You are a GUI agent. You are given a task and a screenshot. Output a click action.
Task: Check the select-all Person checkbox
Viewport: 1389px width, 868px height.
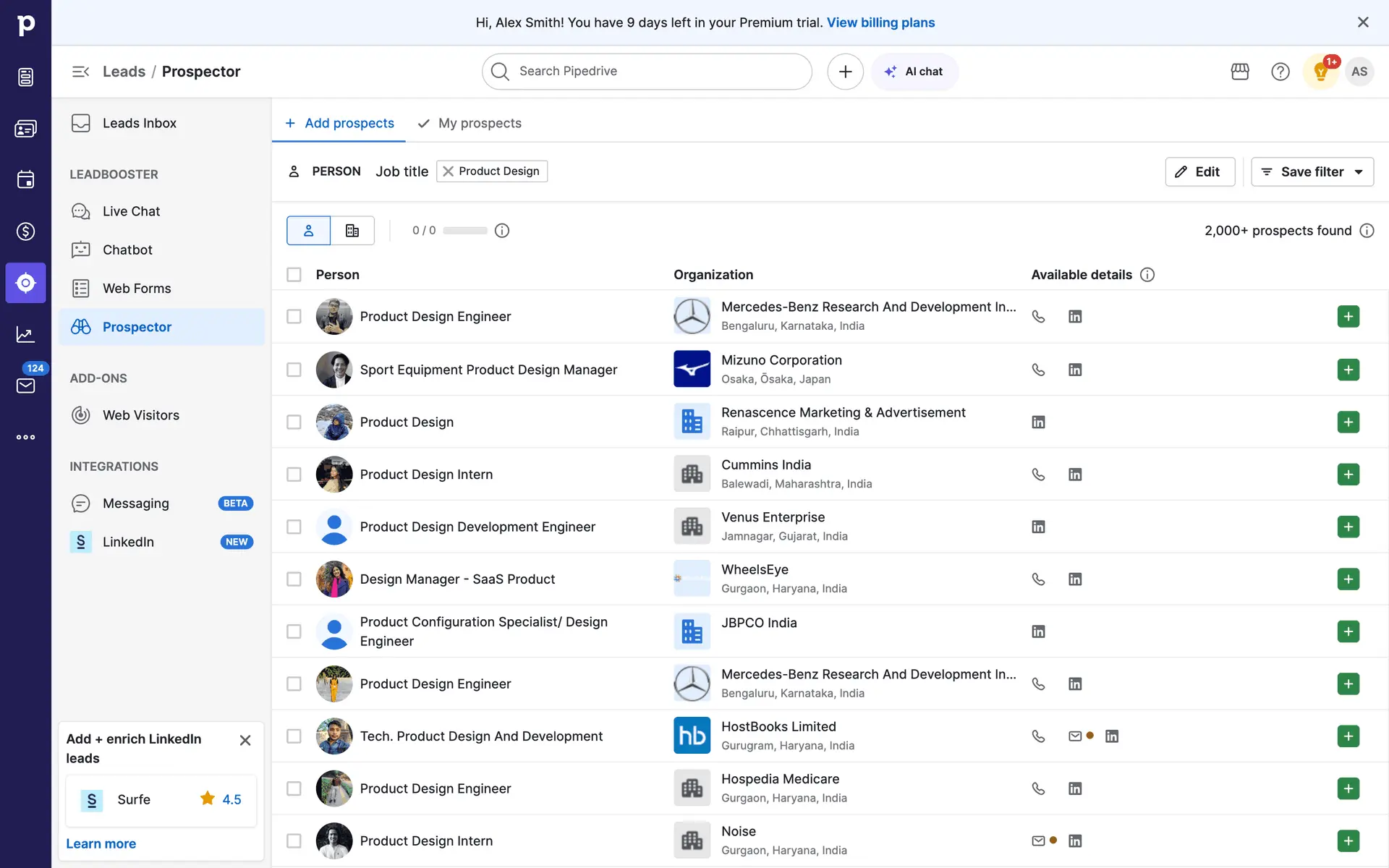(294, 275)
